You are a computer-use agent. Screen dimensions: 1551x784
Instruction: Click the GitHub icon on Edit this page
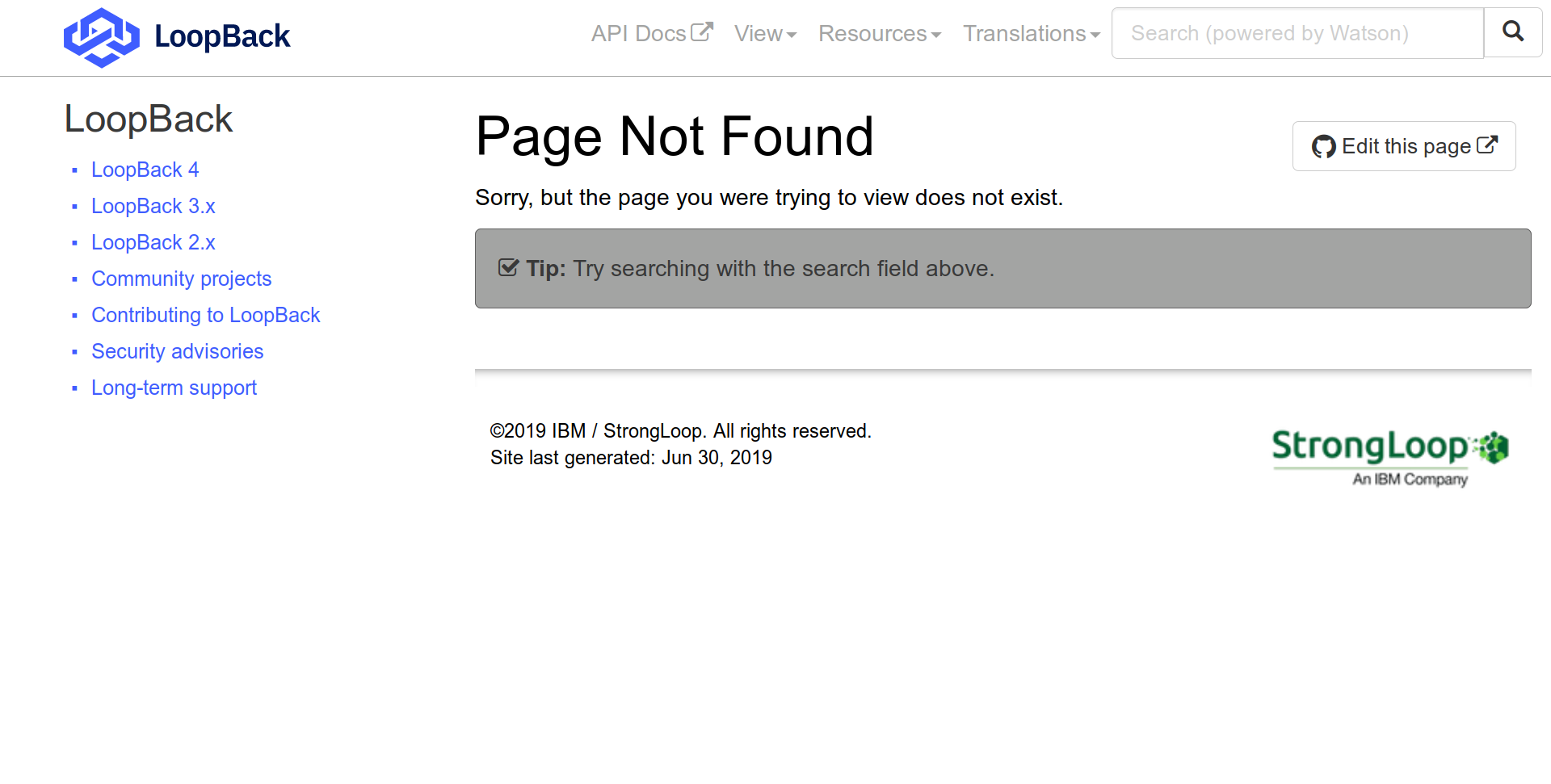1322,146
